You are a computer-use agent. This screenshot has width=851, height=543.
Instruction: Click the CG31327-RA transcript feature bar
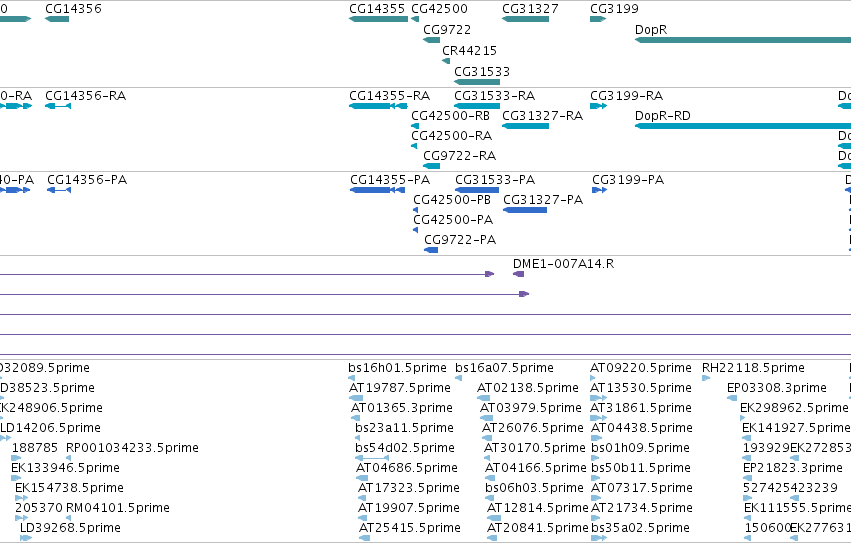[525, 126]
